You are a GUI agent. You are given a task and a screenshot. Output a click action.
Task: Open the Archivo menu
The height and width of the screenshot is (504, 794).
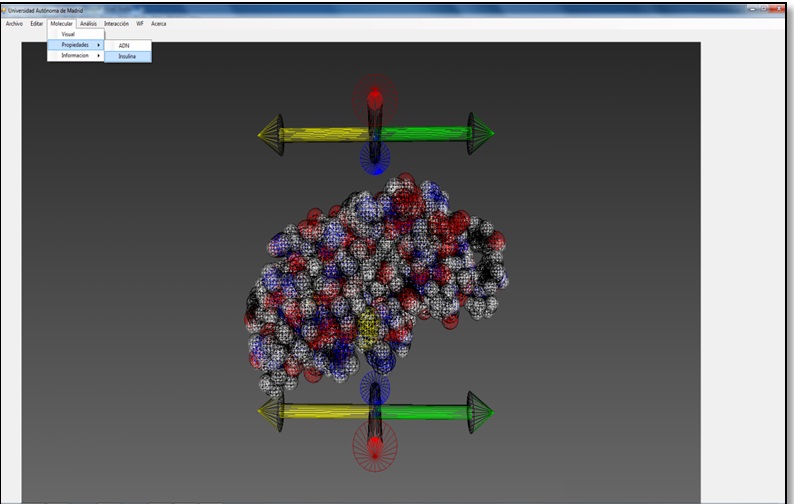point(14,24)
